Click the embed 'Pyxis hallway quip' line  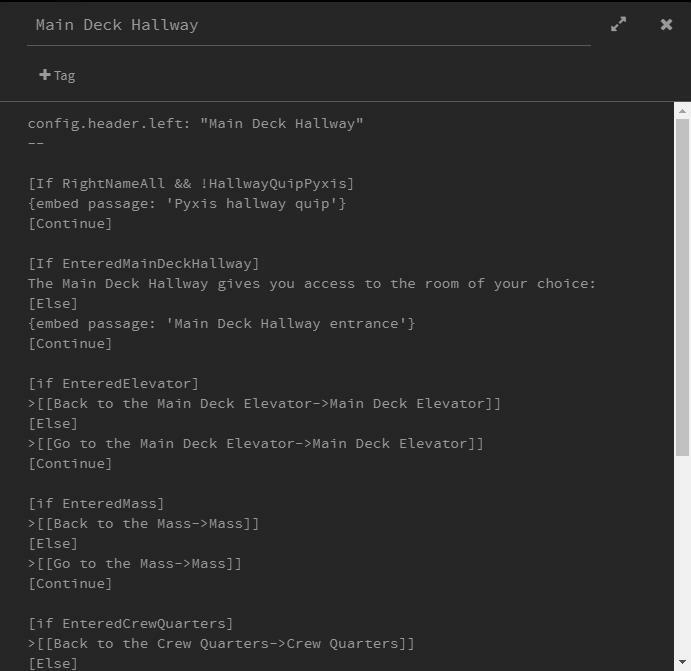[x=187, y=203]
